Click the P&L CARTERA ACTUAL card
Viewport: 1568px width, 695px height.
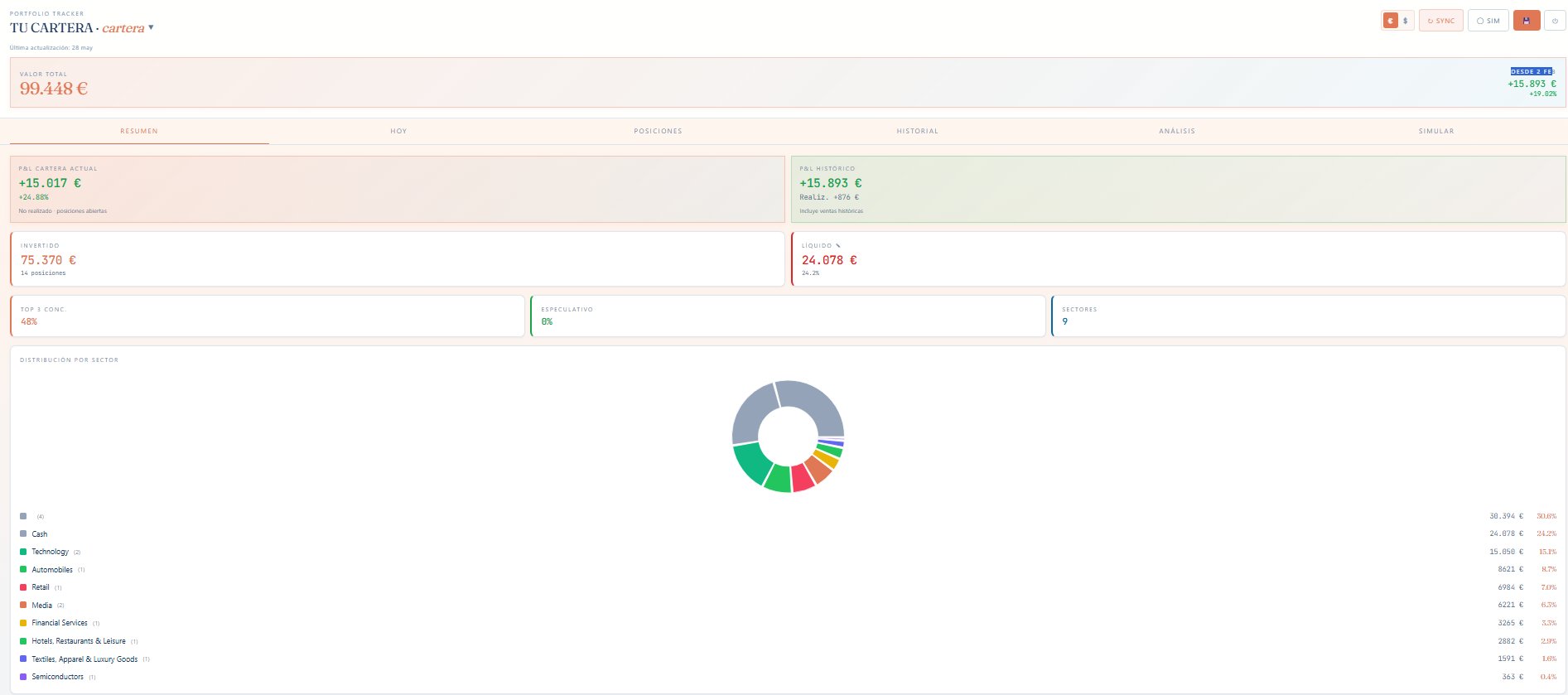point(397,189)
